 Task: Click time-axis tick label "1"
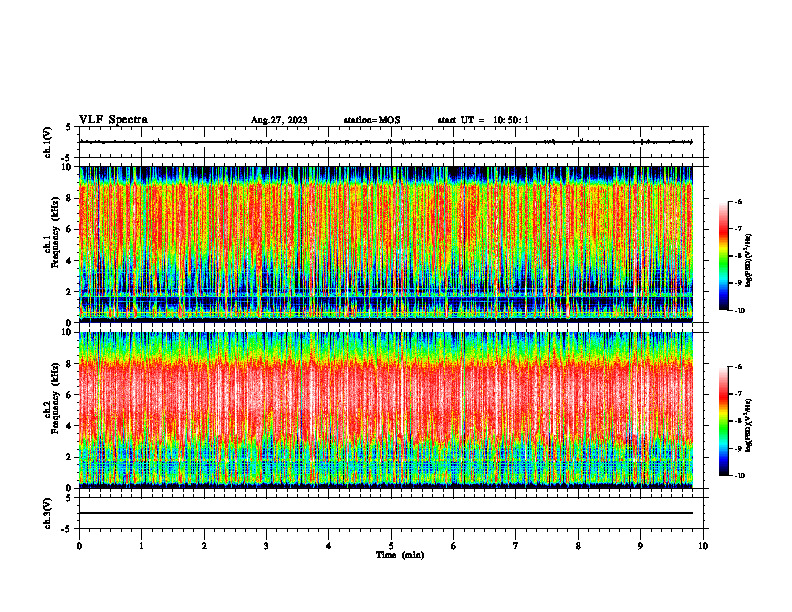click(x=141, y=546)
